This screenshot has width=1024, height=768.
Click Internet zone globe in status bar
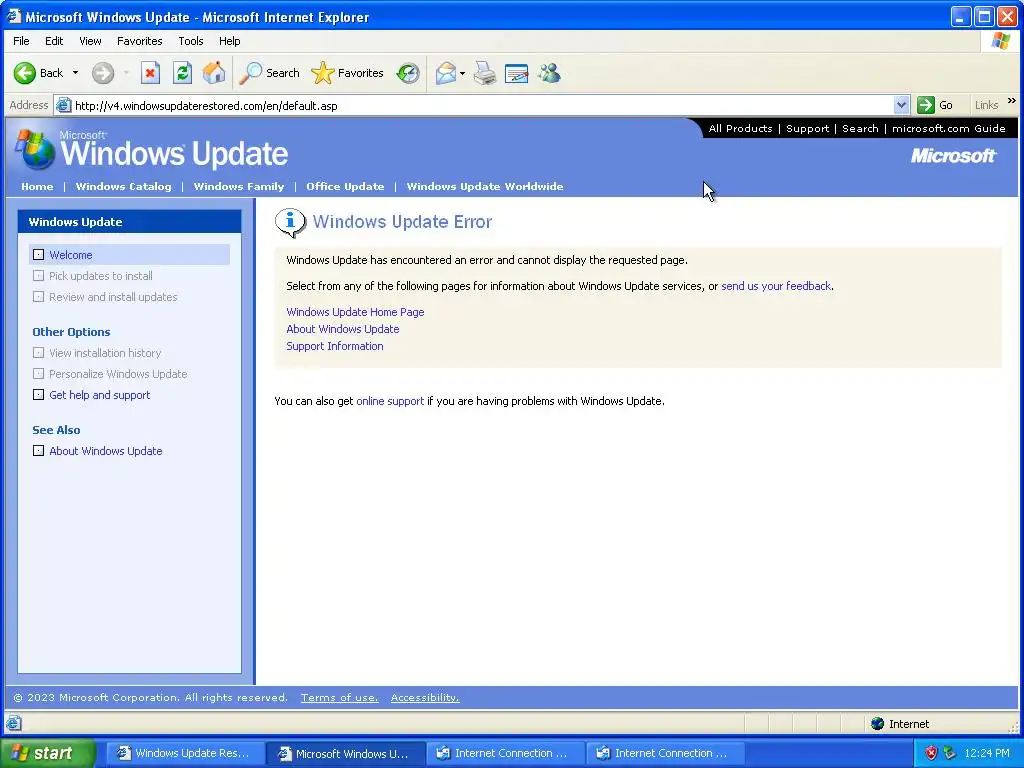coord(878,724)
